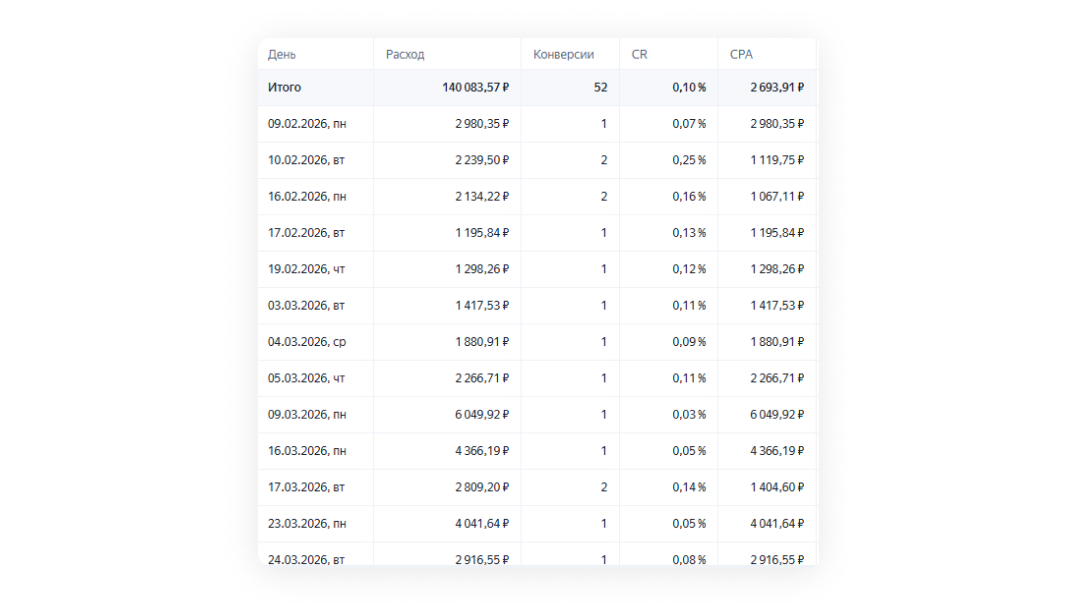Click CR 0,07 % for 09.02.2026

click(689, 124)
